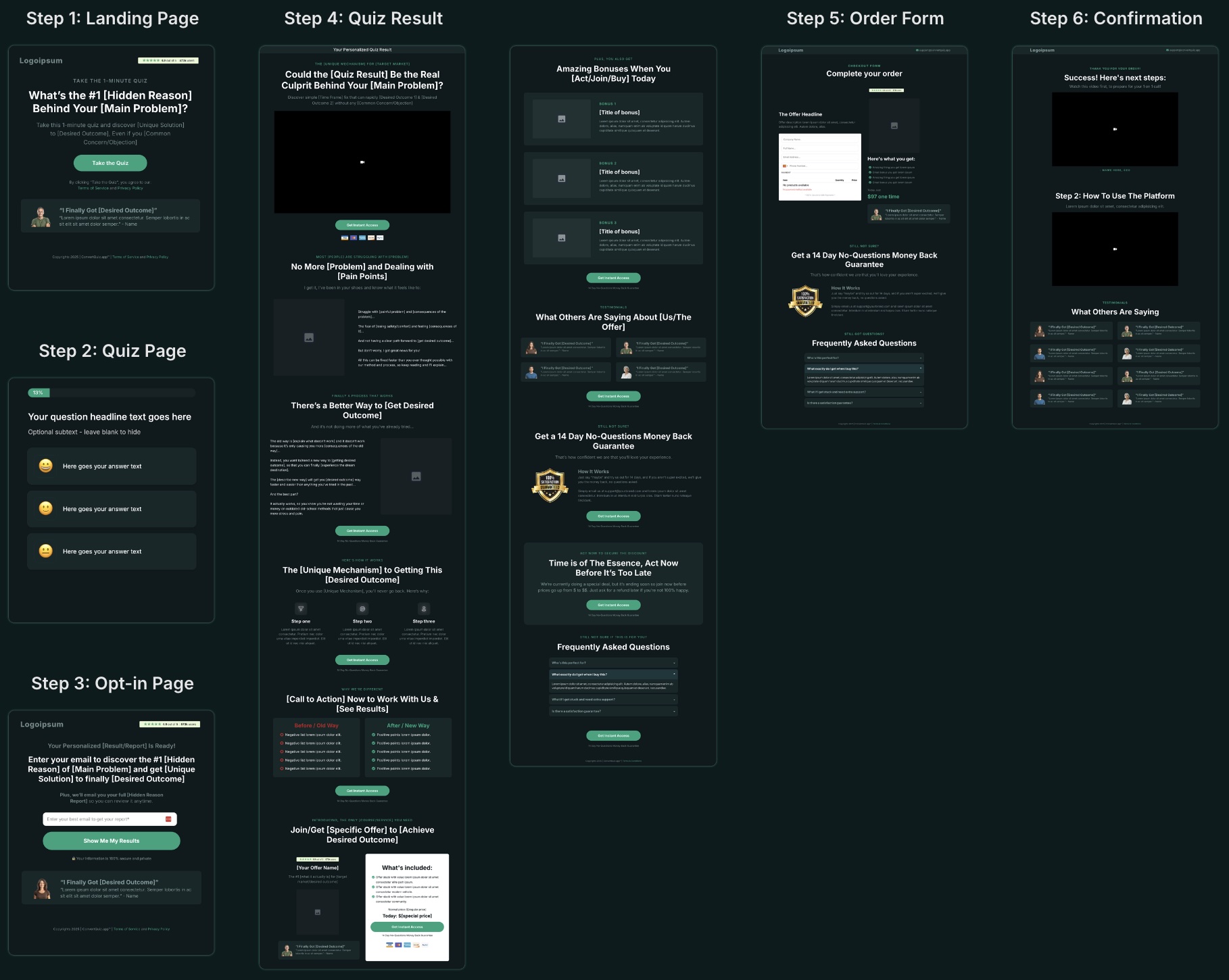Click the satisfaction guarantee badge on the Order Form
Screen dimensions: 1229x980
[805, 301]
